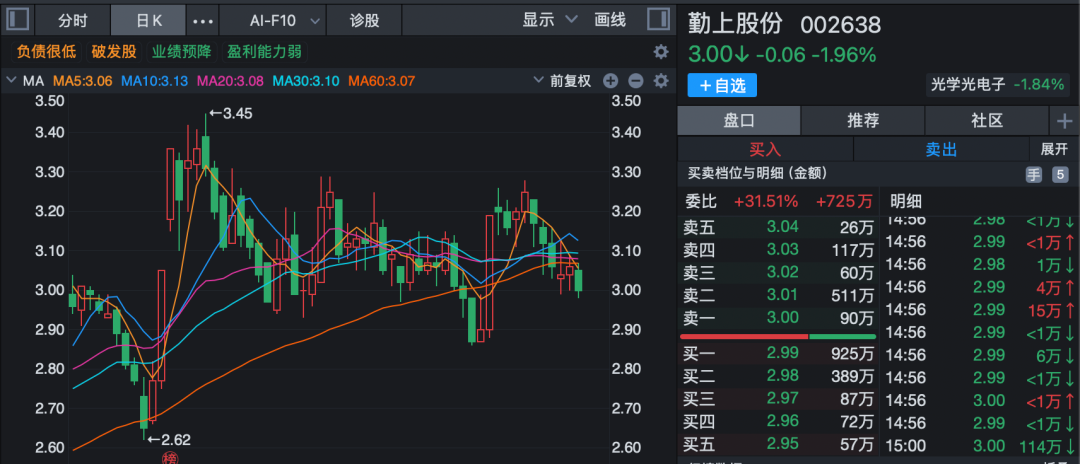
Task: Switch to the 分时 intraday tab
Action: pyautogui.click(x=72, y=20)
